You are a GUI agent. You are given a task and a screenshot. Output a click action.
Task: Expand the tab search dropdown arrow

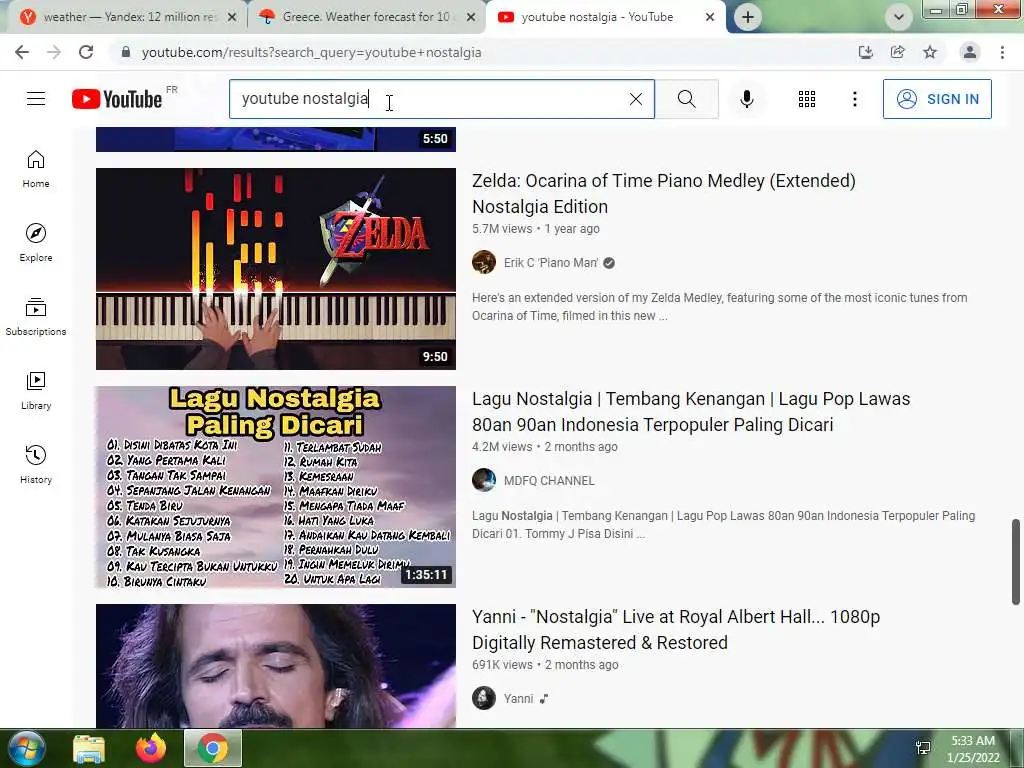[x=899, y=17]
